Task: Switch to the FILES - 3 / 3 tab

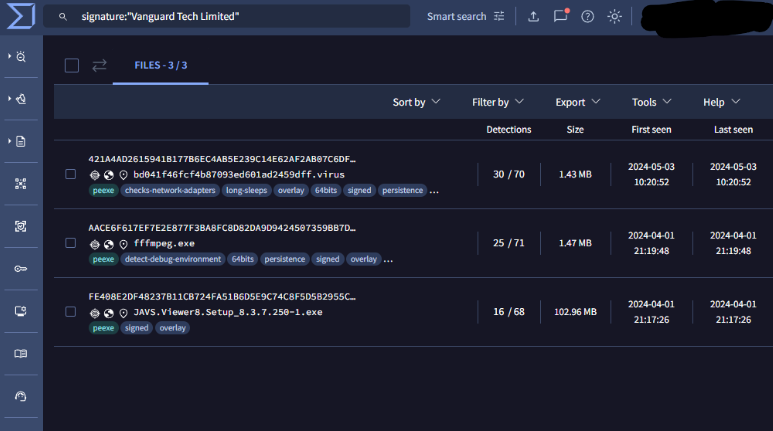Action: point(160,65)
